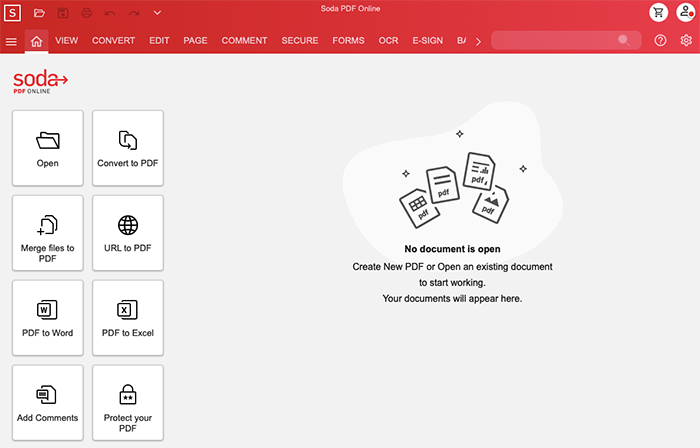Click the open file folder icon in the title bar

tap(39, 13)
